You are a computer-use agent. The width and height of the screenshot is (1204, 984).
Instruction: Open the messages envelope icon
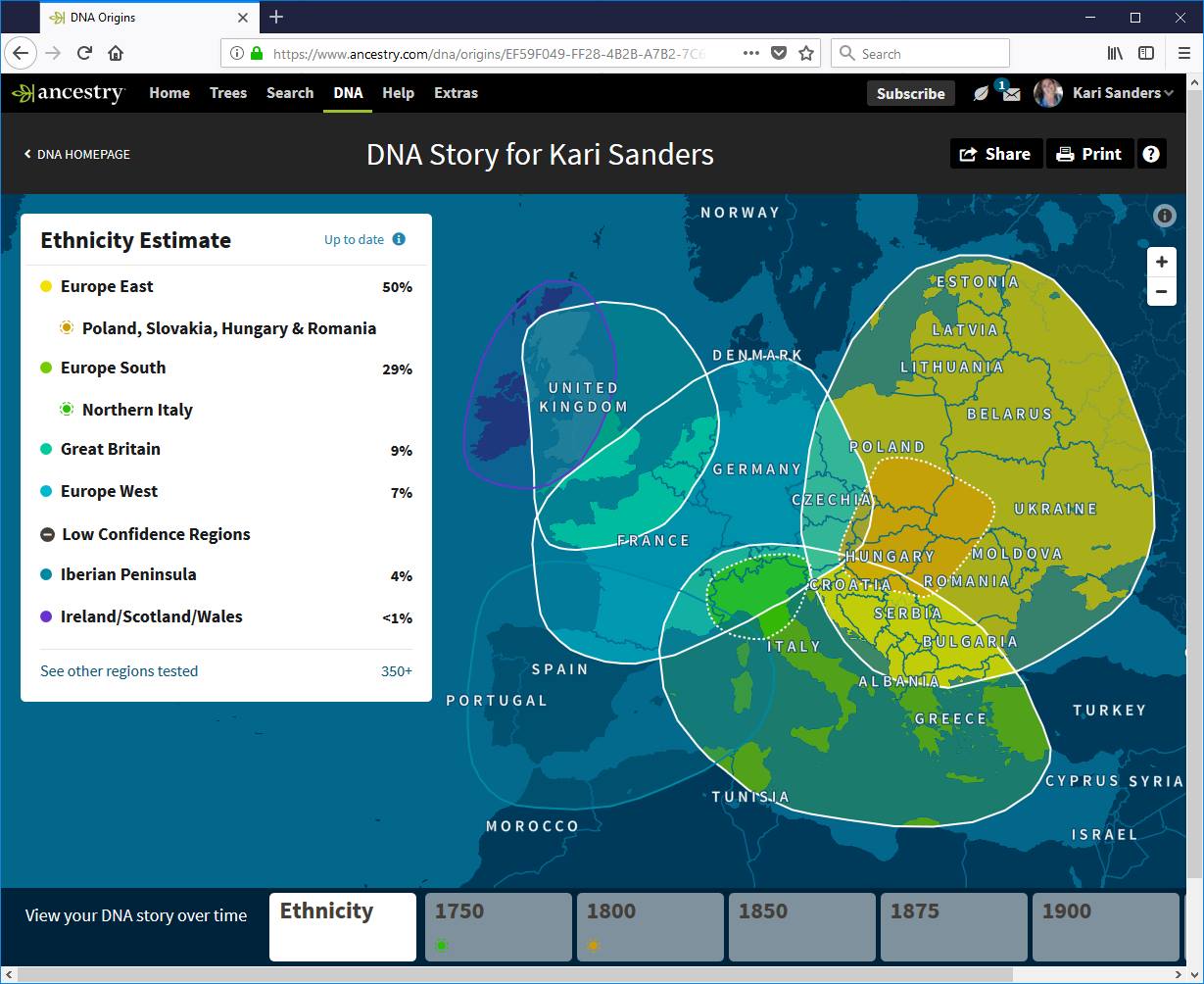pos(1011,94)
